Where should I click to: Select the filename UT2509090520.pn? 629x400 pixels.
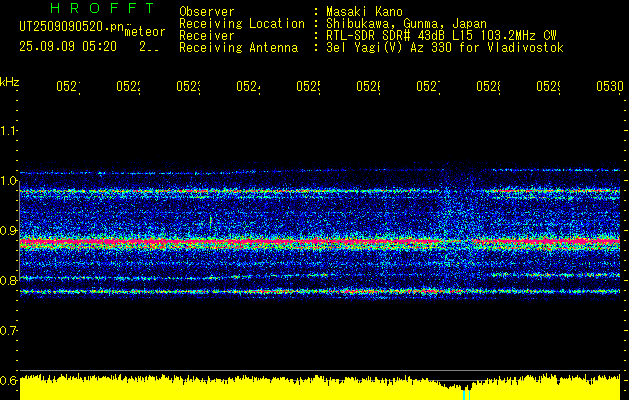click(x=71, y=26)
